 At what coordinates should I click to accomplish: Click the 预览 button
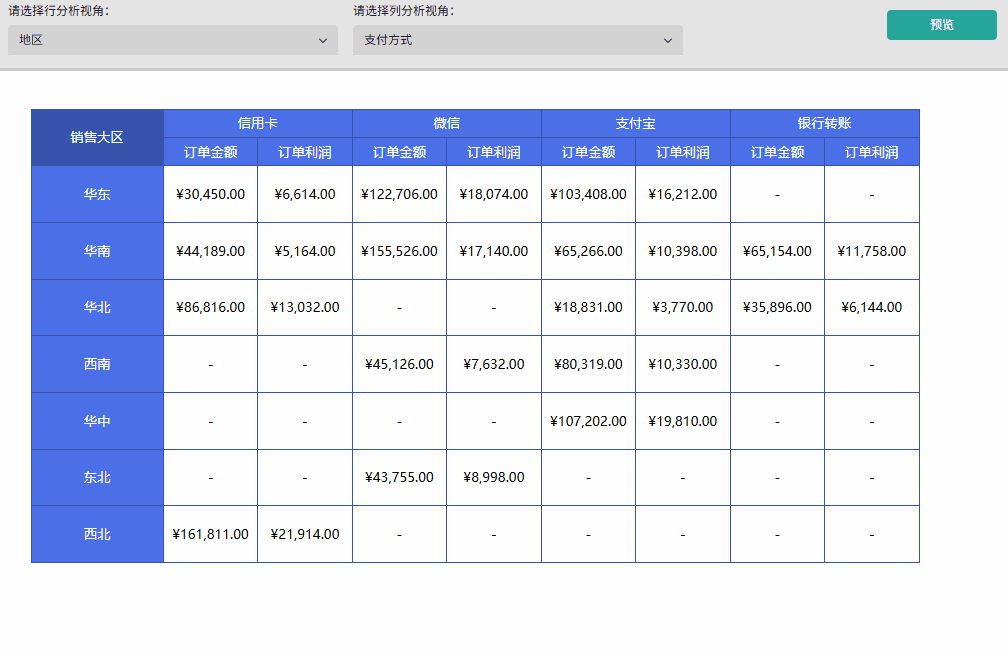(x=941, y=25)
